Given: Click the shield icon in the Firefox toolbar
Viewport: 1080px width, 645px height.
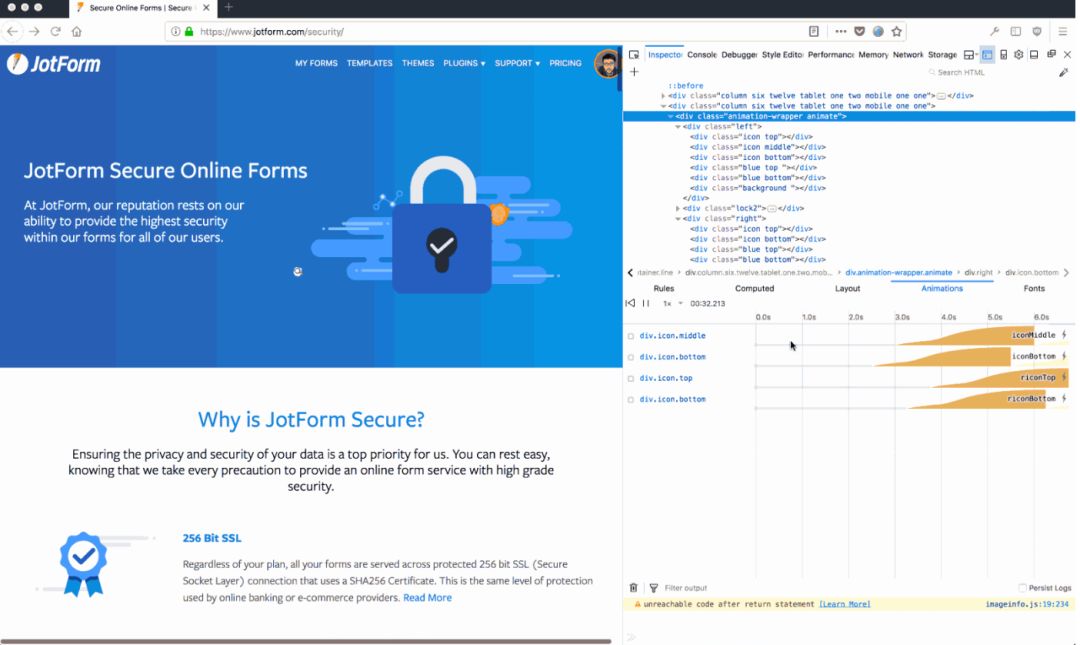Looking at the screenshot, I should 1037,31.
